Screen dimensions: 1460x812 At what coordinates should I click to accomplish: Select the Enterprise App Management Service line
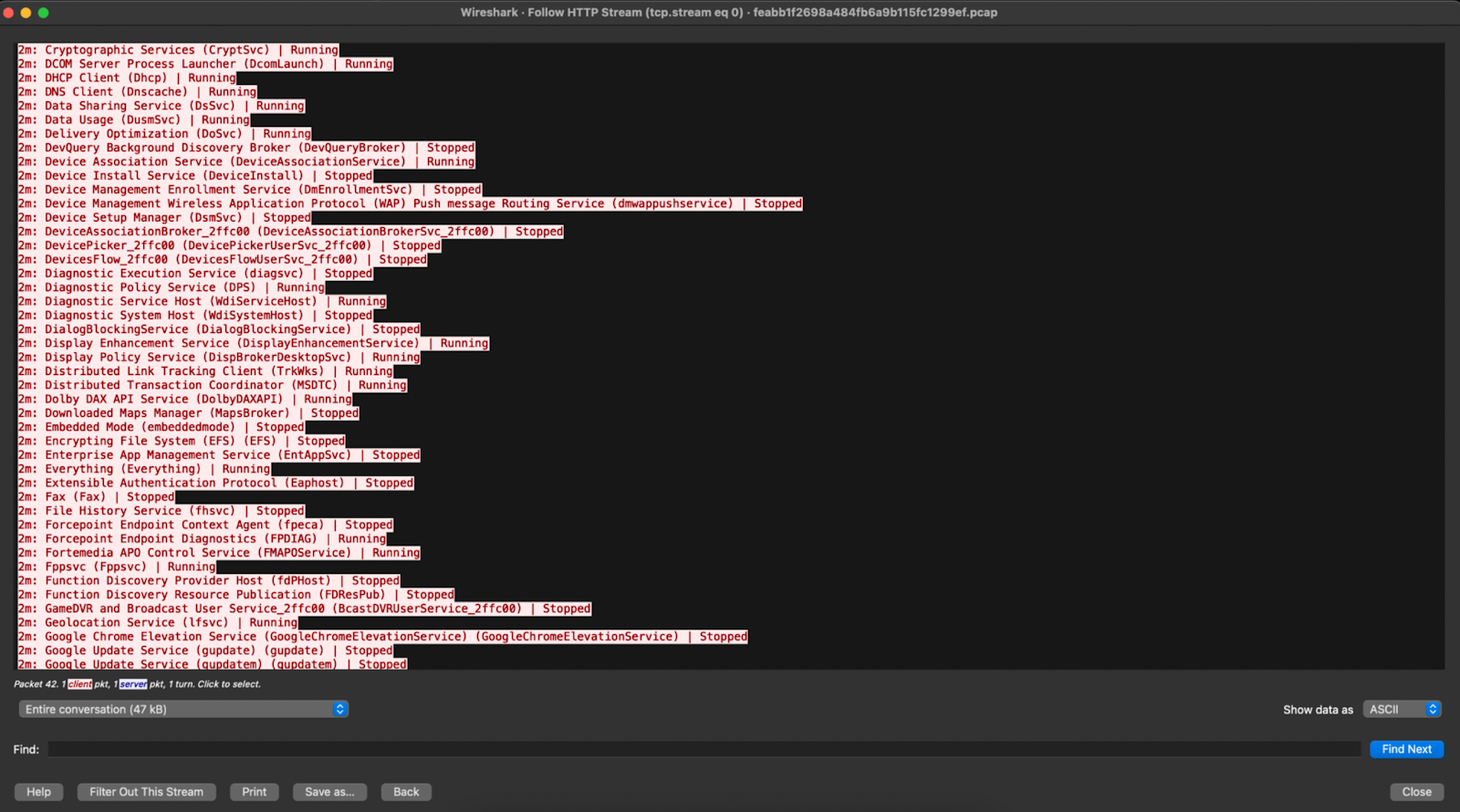pos(219,455)
